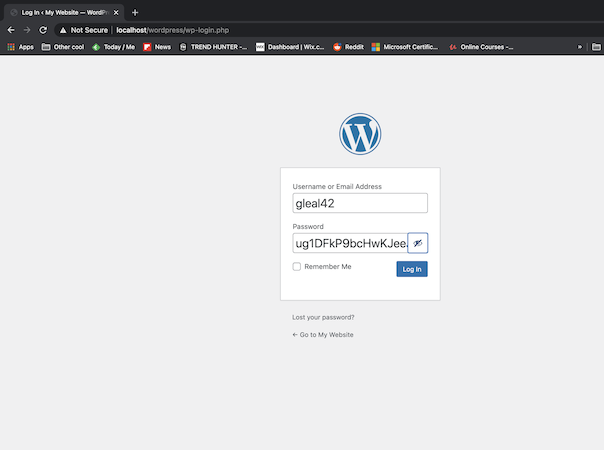Viewport: 604px width, 450px height.
Task: Reload the page with refresh icon
Action: (x=43, y=30)
